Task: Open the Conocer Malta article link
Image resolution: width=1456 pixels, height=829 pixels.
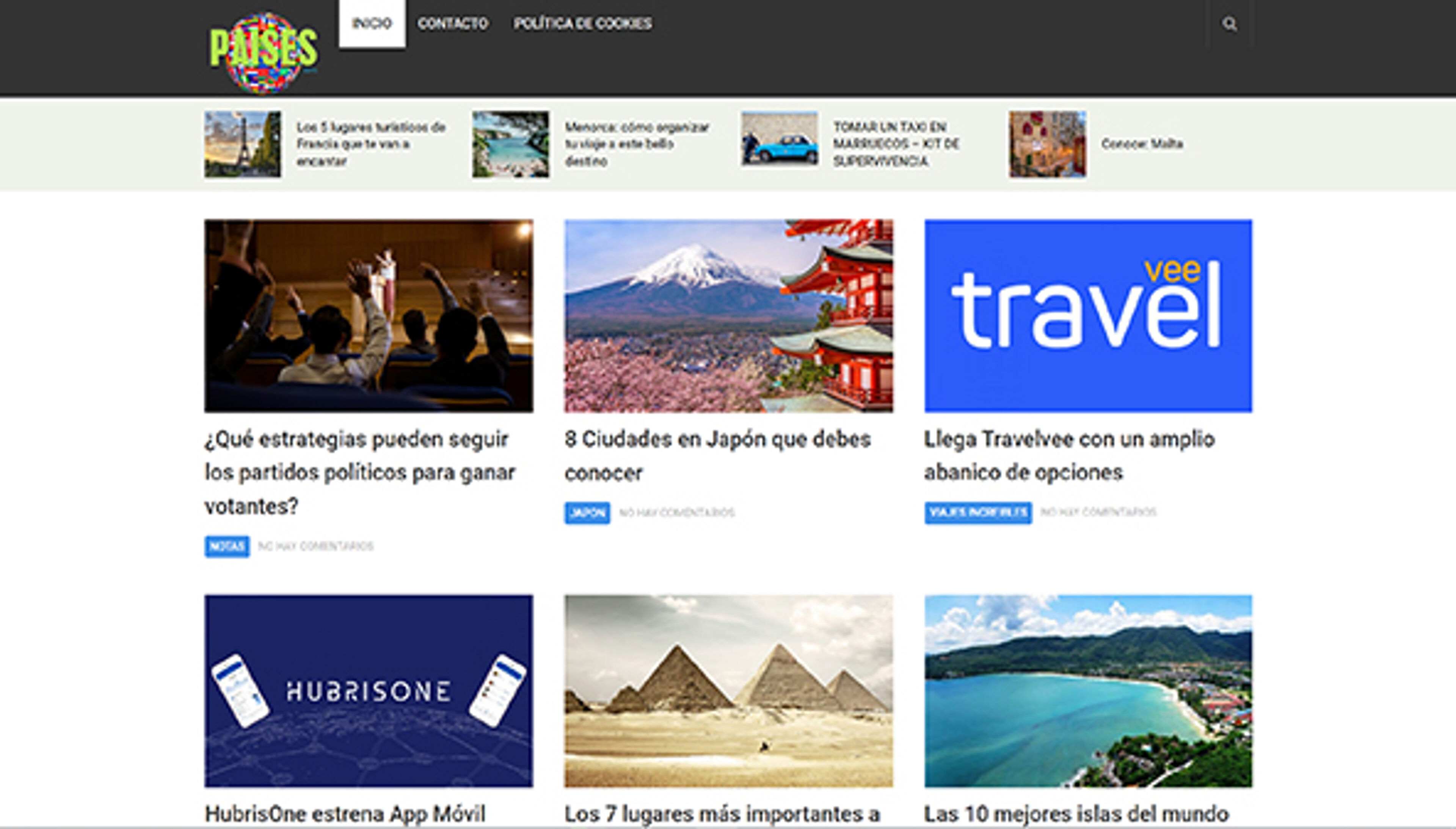Action: pyautogui.click(x=1142, y=144)
